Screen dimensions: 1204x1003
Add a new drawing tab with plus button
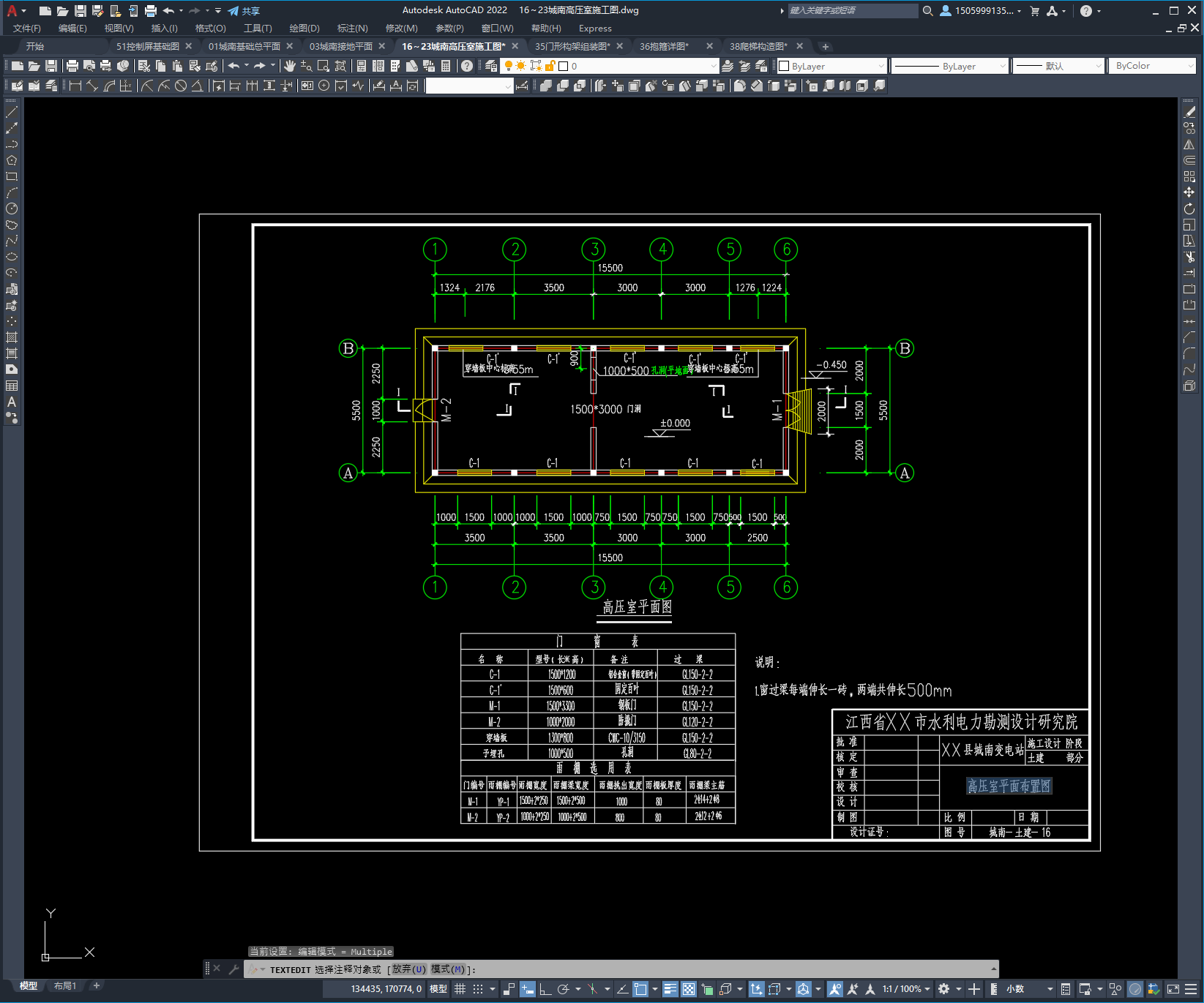coord(826,47)
